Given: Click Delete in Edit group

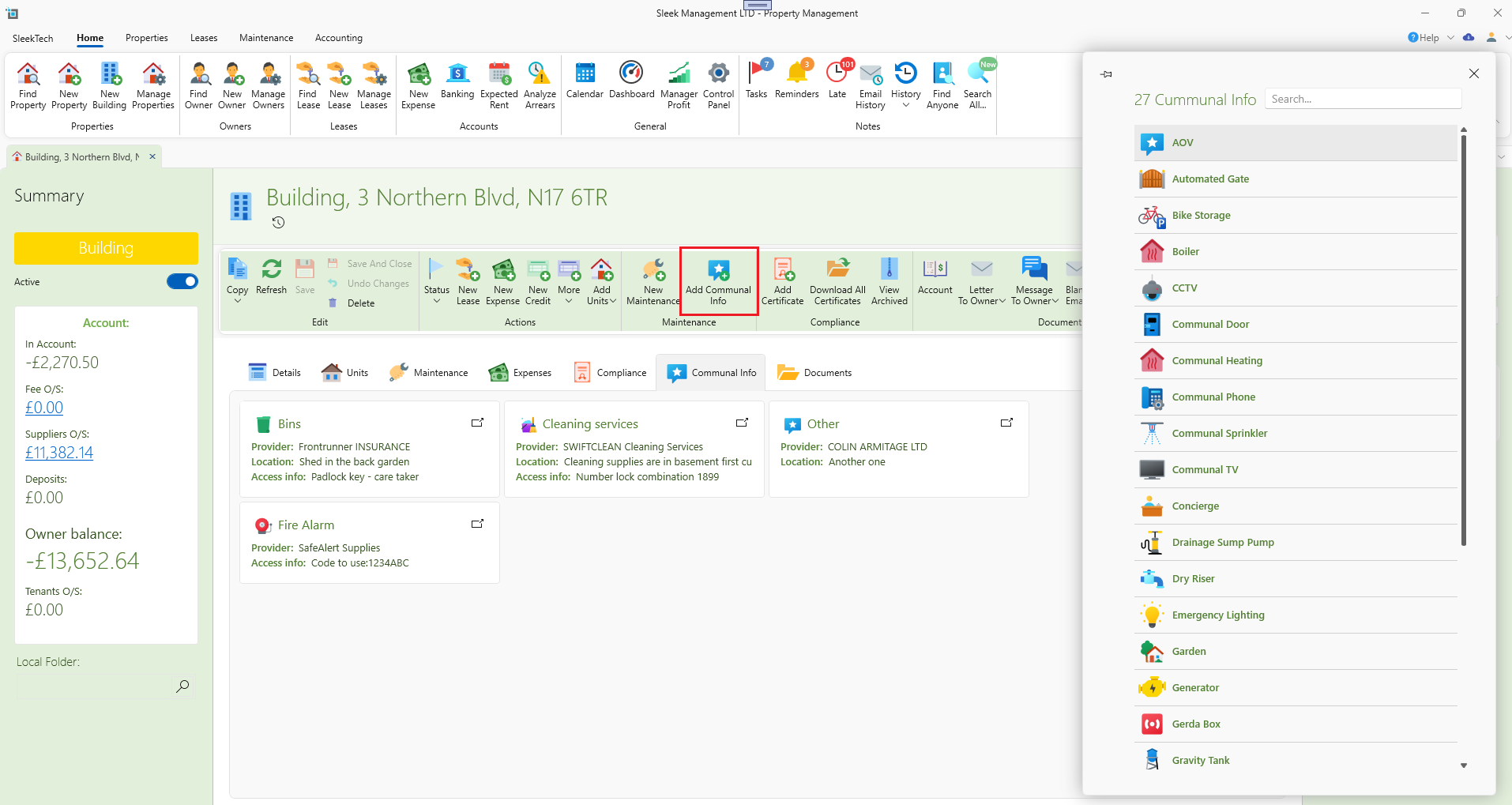Looking at the screenshot, I should (x=352, y=303).
